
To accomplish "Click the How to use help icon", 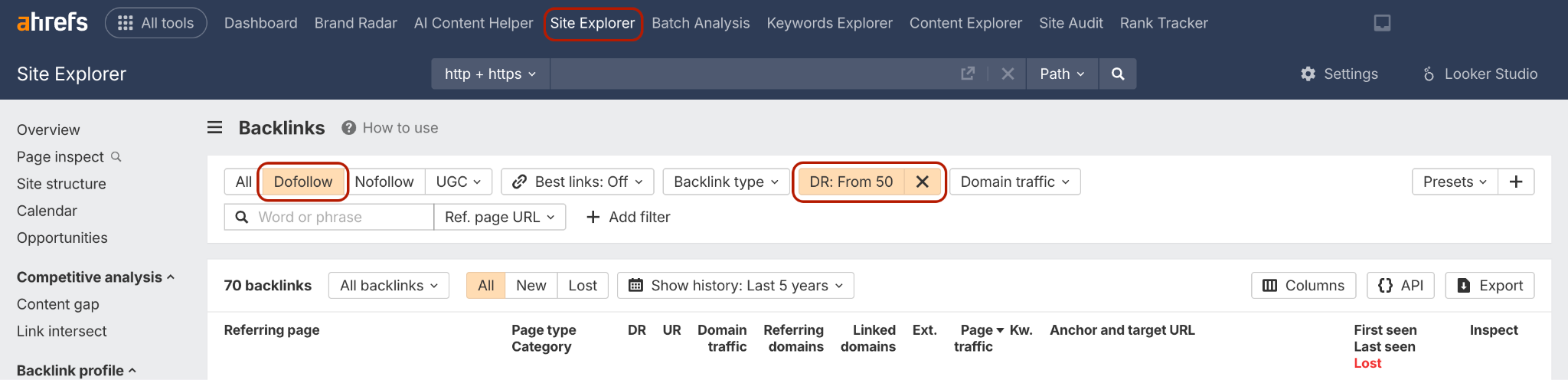I will 348,127.
